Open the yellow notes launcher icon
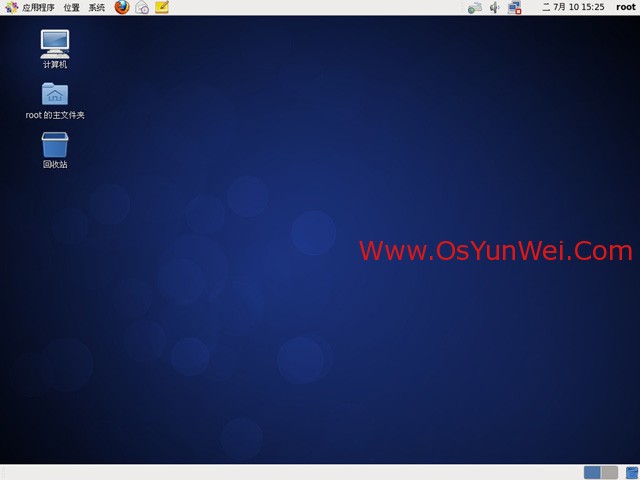Screen dimensions: 640x480 [162, 7]
